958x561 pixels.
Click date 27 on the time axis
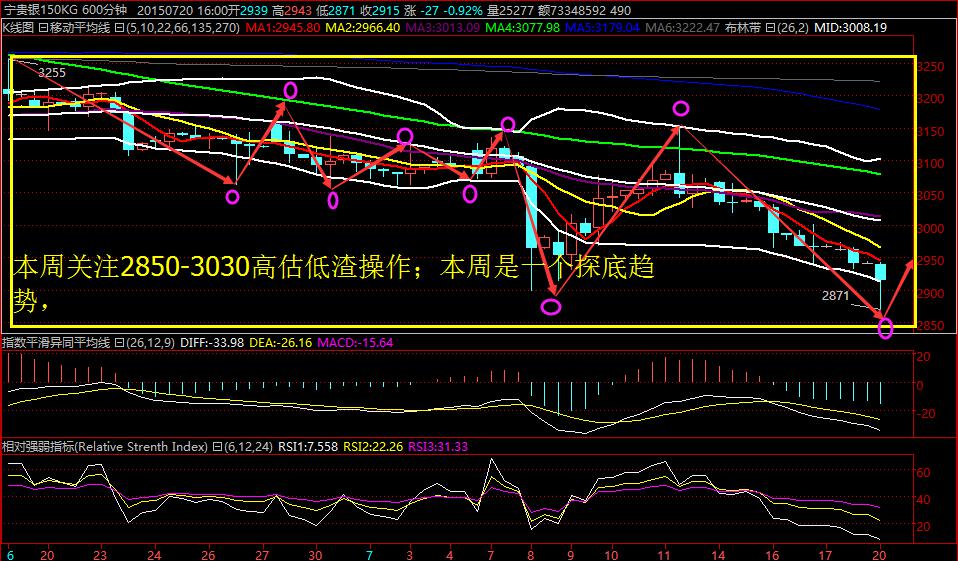tap(262, 555)
